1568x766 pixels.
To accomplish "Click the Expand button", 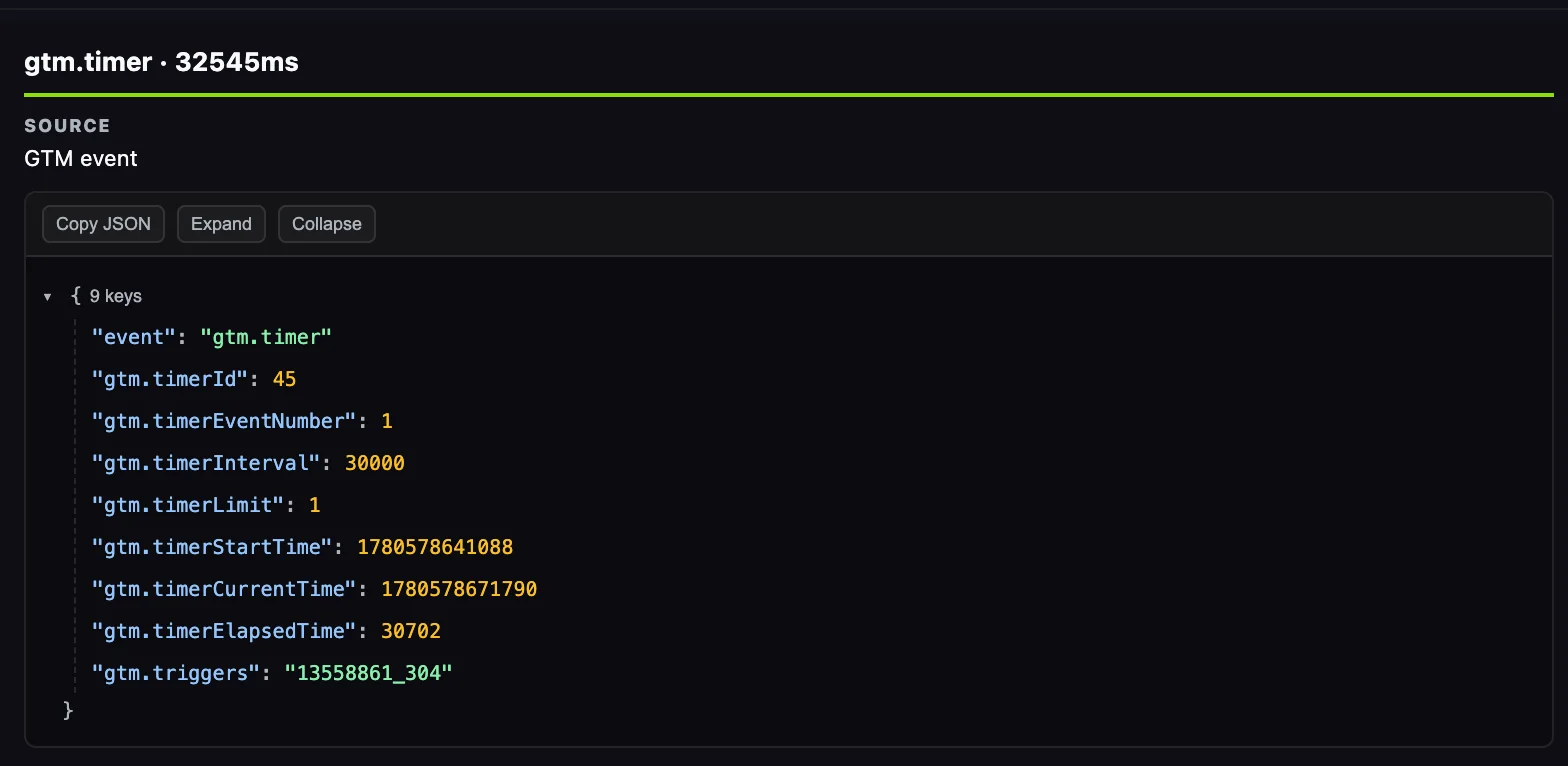I will point(221,224).
